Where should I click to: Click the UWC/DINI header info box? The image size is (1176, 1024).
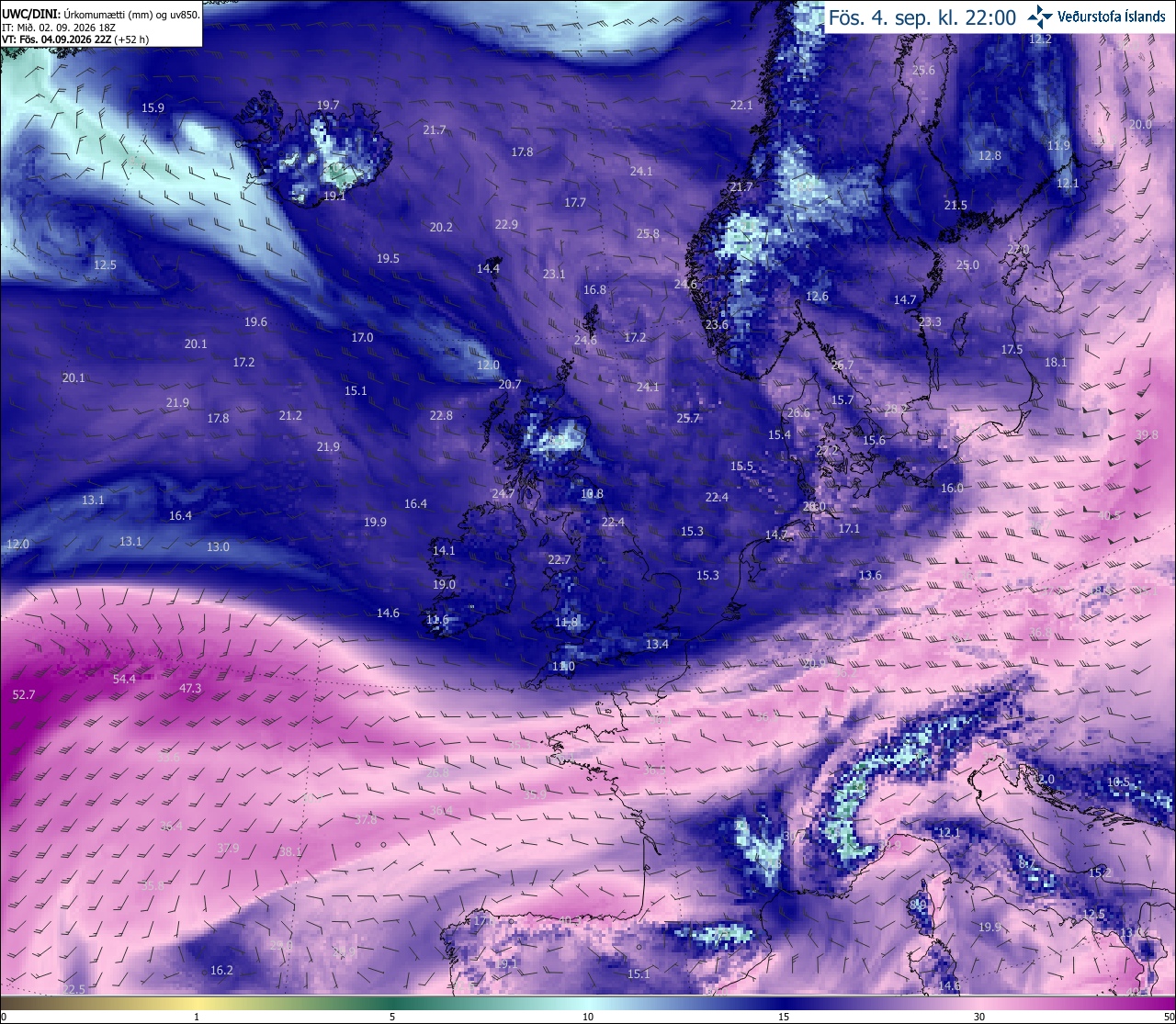(x=101, y=24)
